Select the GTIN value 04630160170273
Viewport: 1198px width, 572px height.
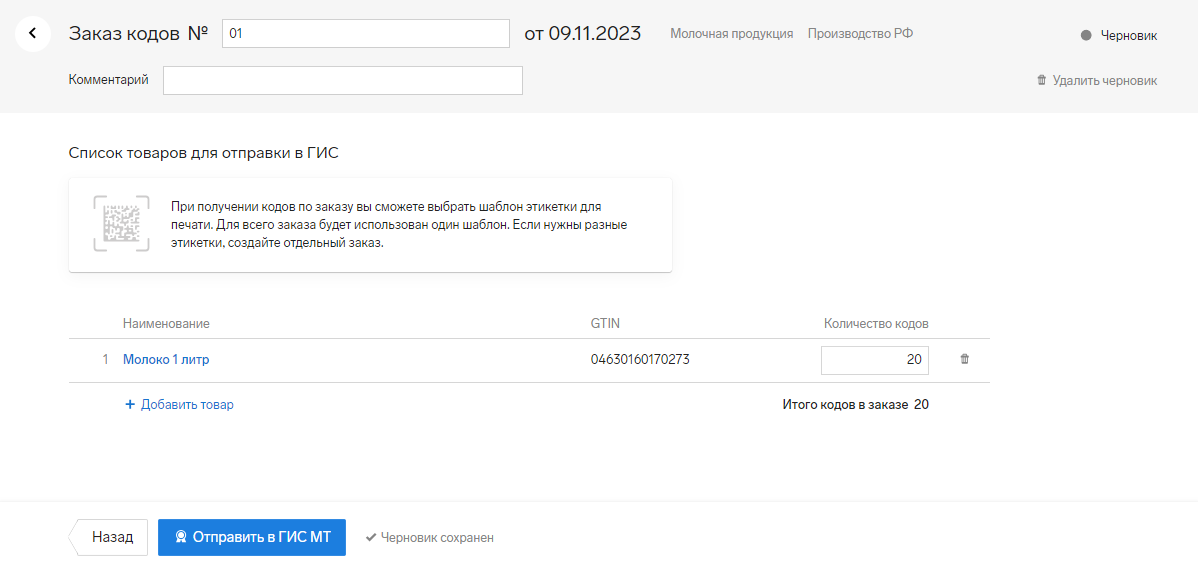[640, 360]
